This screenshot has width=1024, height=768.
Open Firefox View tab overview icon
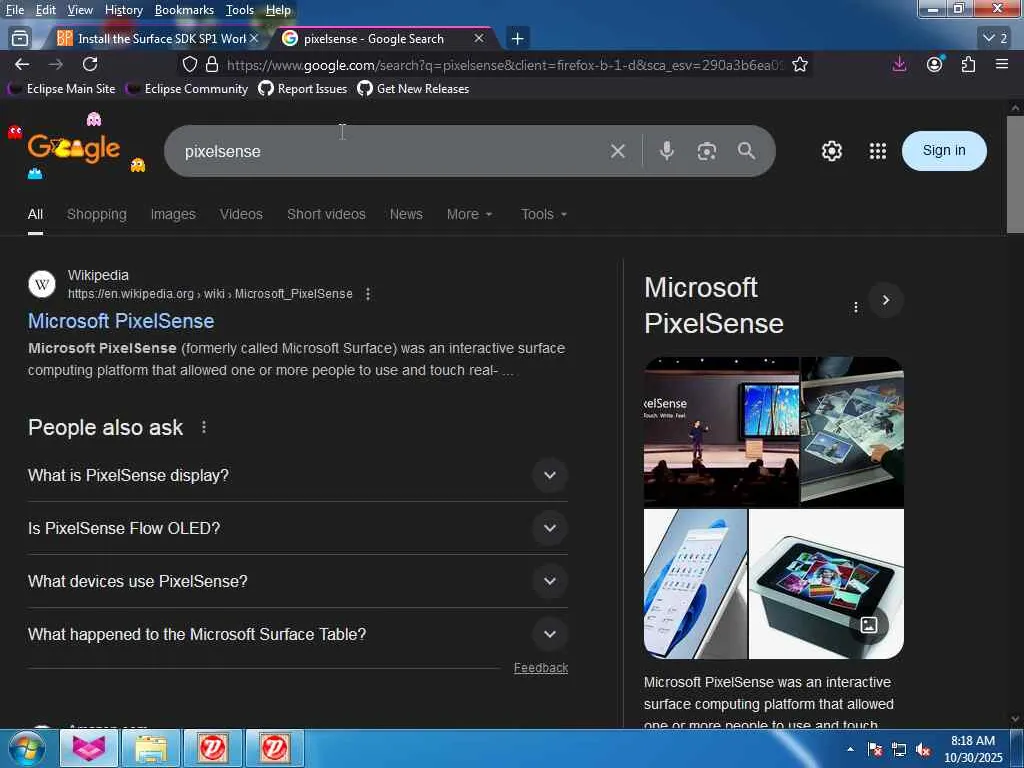point(20,39)
